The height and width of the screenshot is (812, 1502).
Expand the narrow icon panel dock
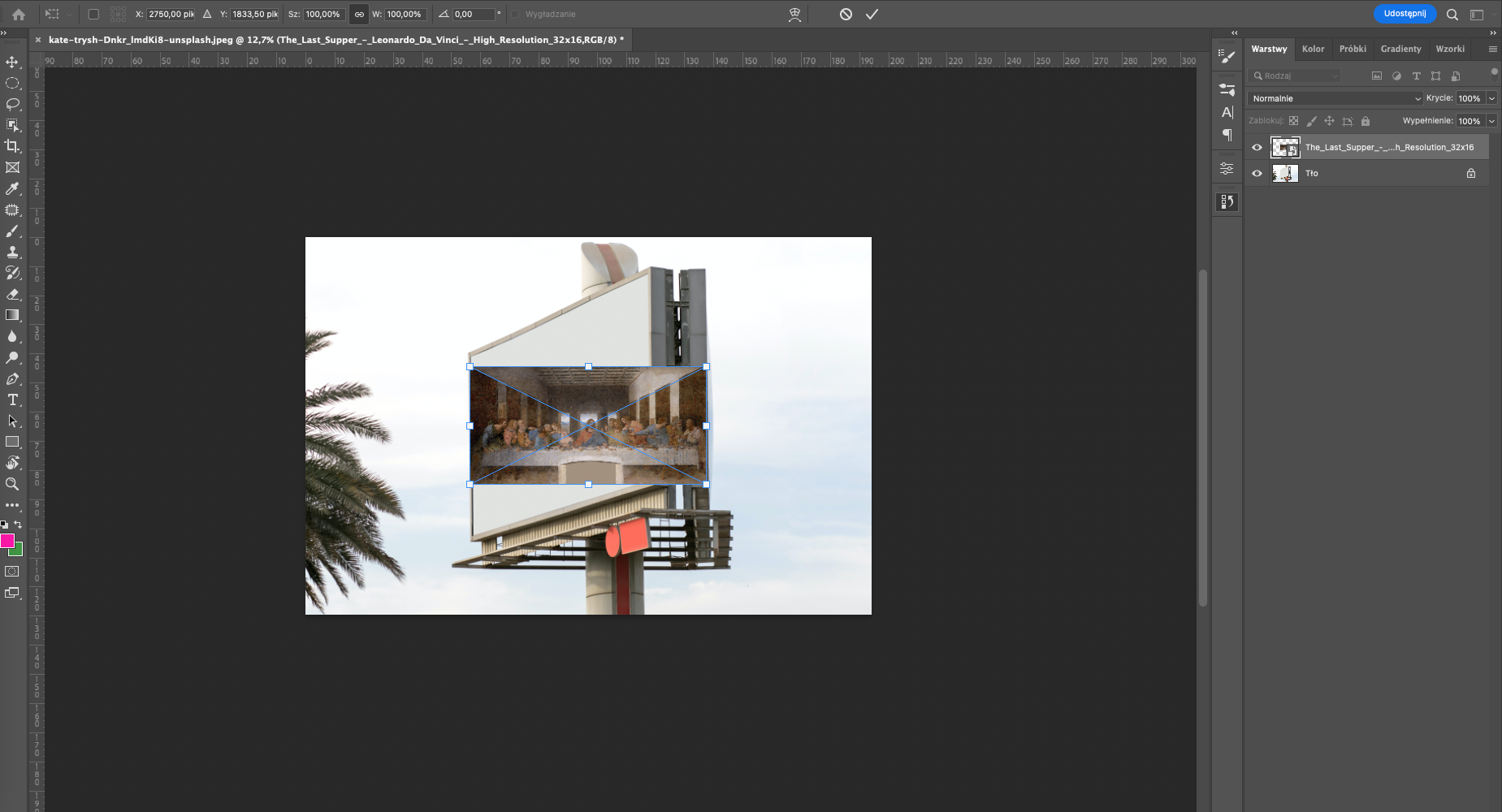point(1235,32)
